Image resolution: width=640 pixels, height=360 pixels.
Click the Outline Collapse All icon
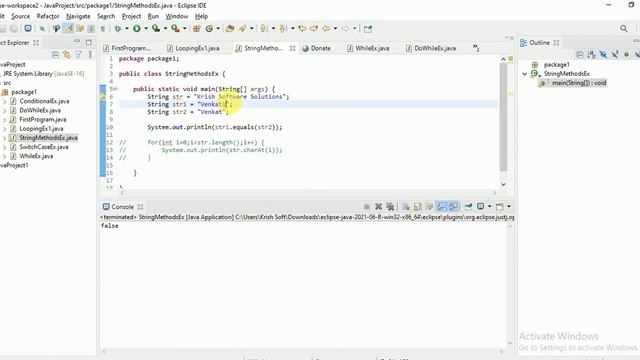580,55
